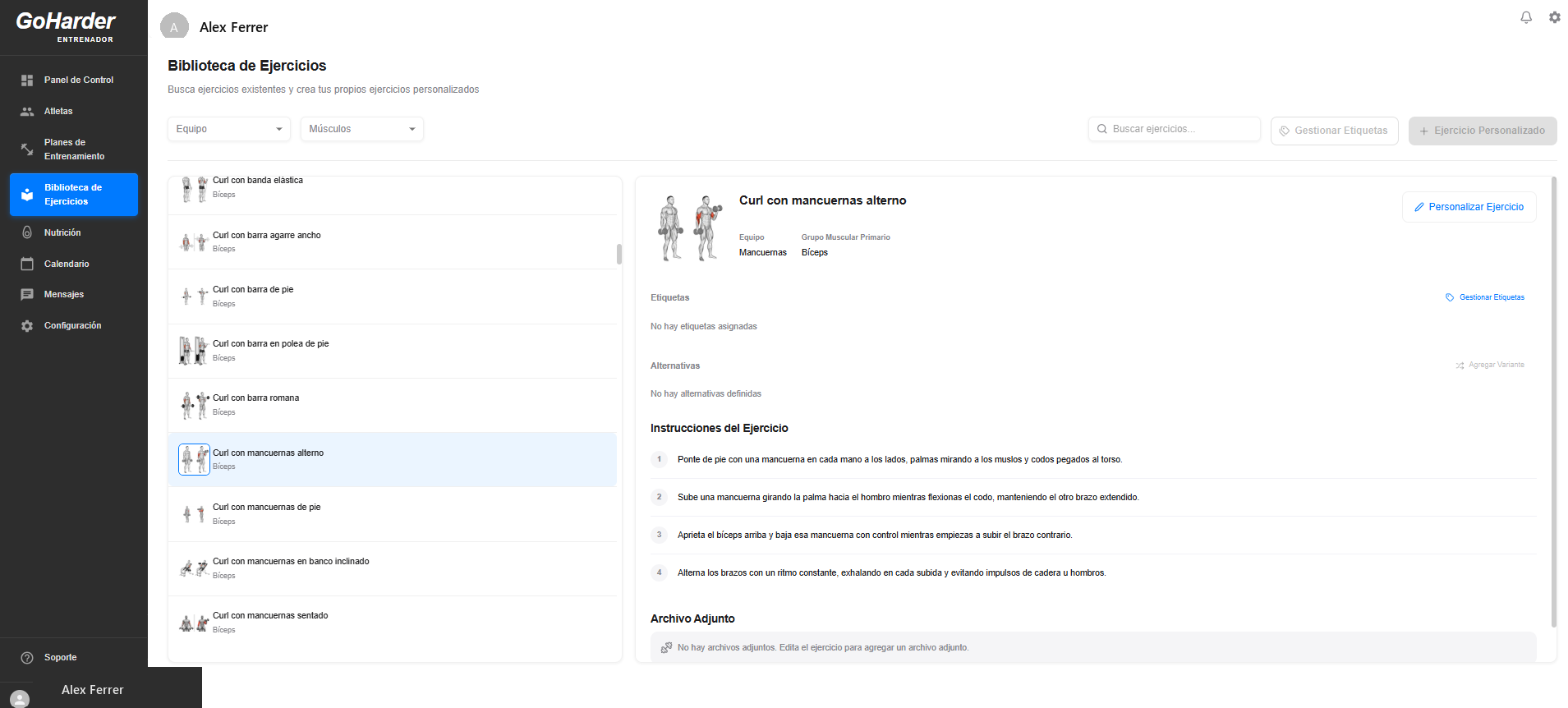1568x708 pixels.
Task: Click the Atletas people icon
Action: [27, 112]
